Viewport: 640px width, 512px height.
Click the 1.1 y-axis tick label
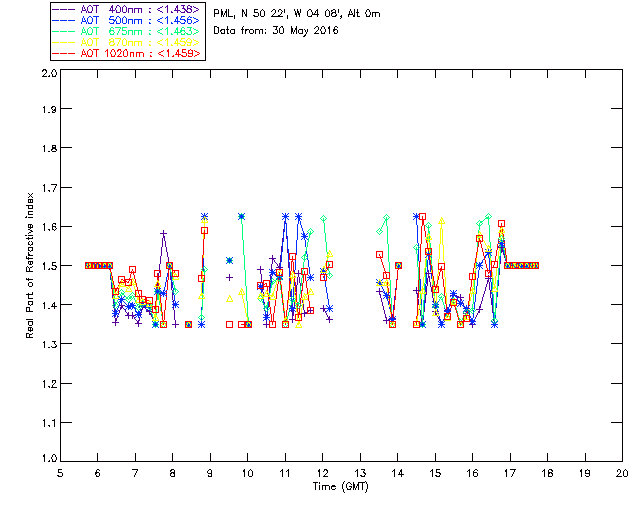[49, 423]
